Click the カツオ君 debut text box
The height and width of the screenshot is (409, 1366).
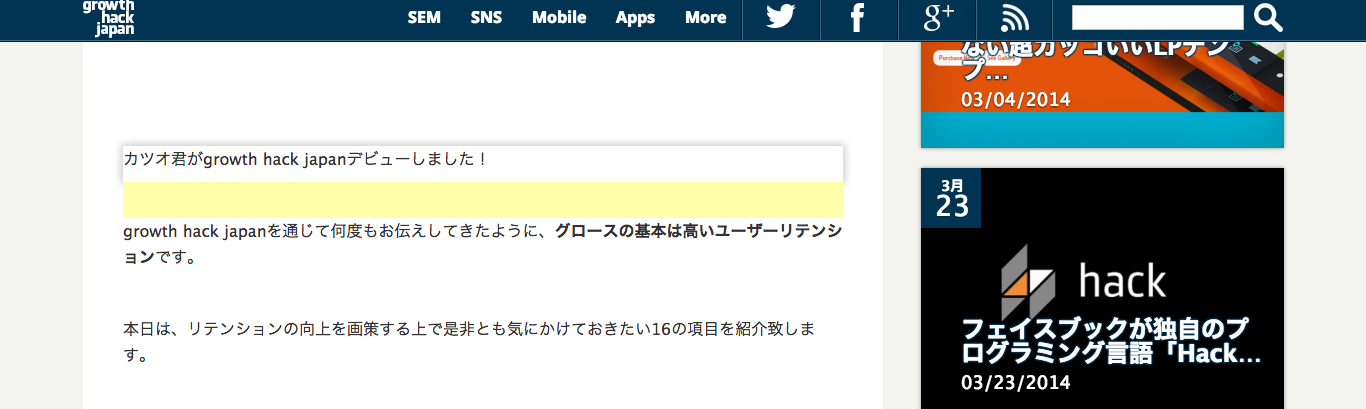483,164
